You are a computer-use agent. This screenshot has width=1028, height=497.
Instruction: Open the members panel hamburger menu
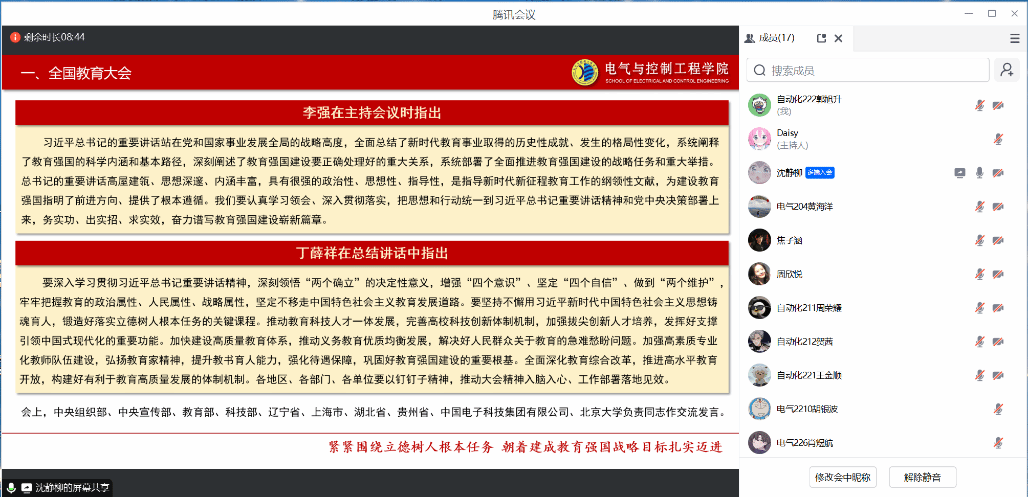coord(1014,38)
